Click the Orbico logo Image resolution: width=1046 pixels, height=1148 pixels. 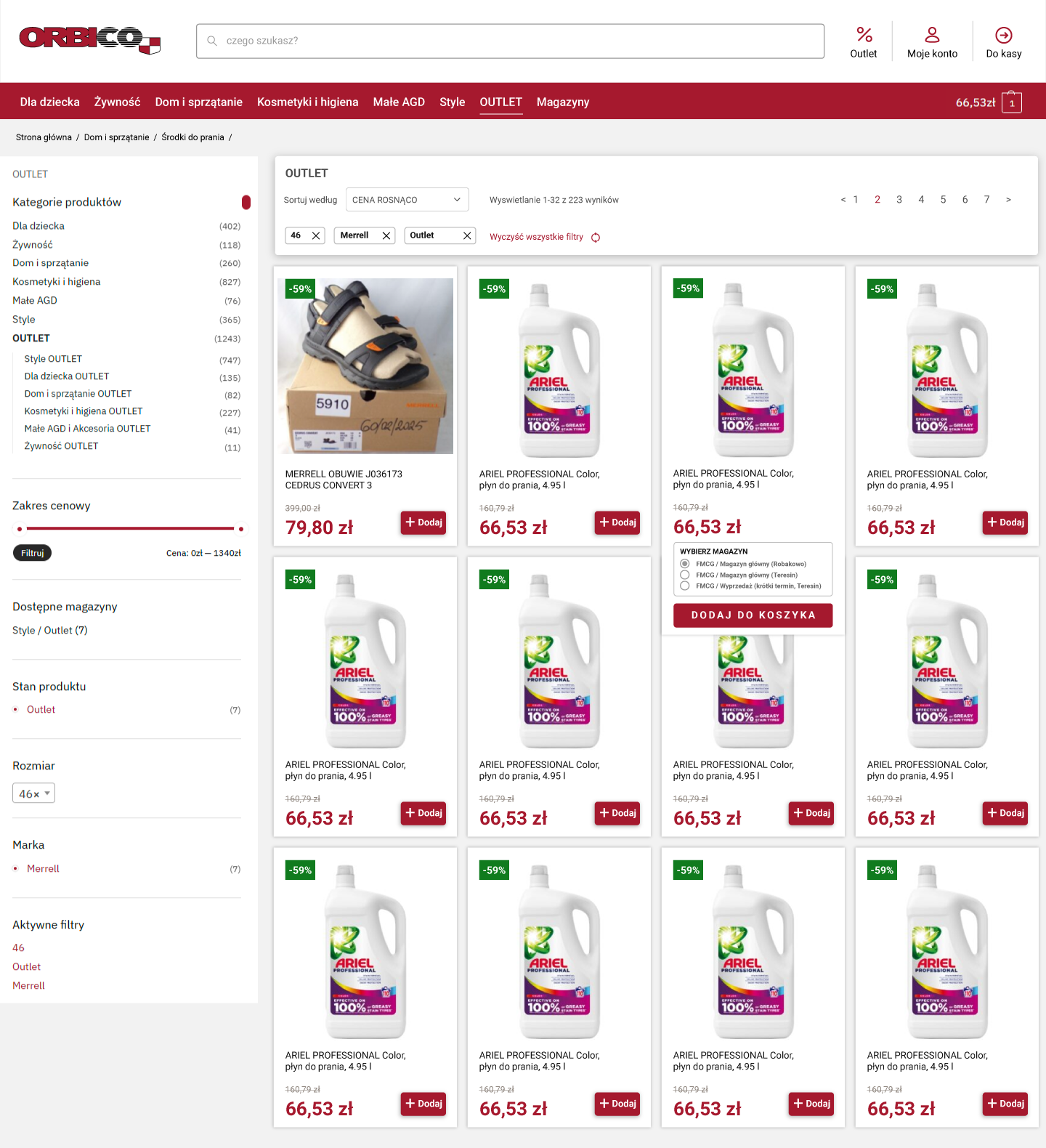89,40
